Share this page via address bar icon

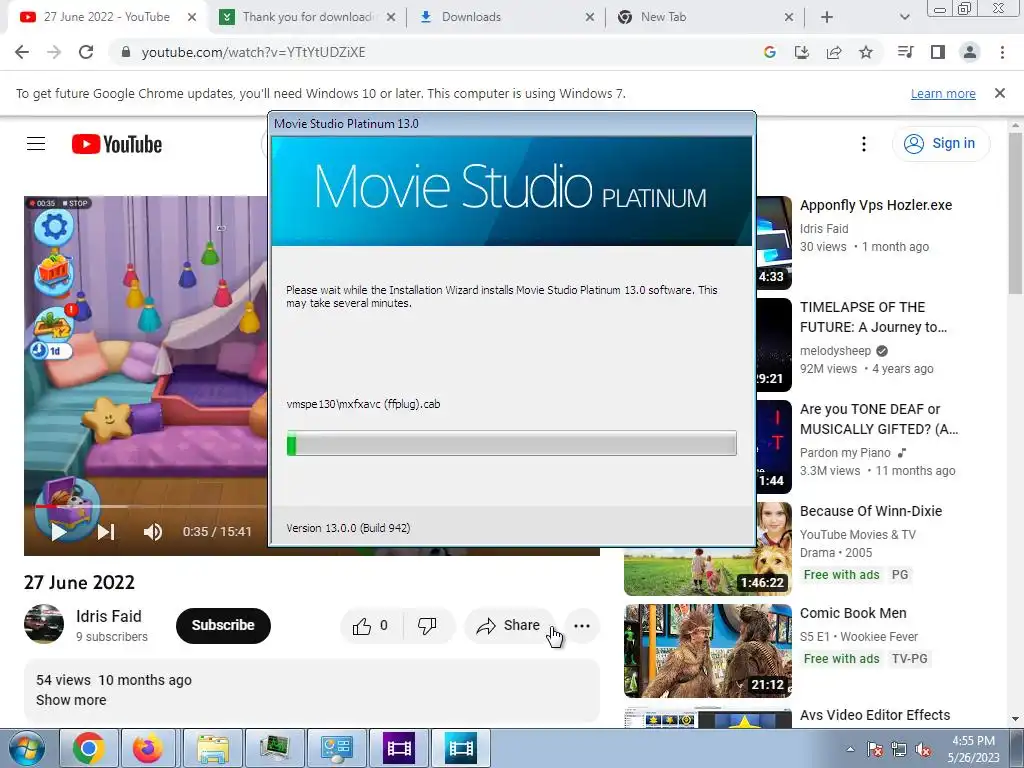coord(834,52)
